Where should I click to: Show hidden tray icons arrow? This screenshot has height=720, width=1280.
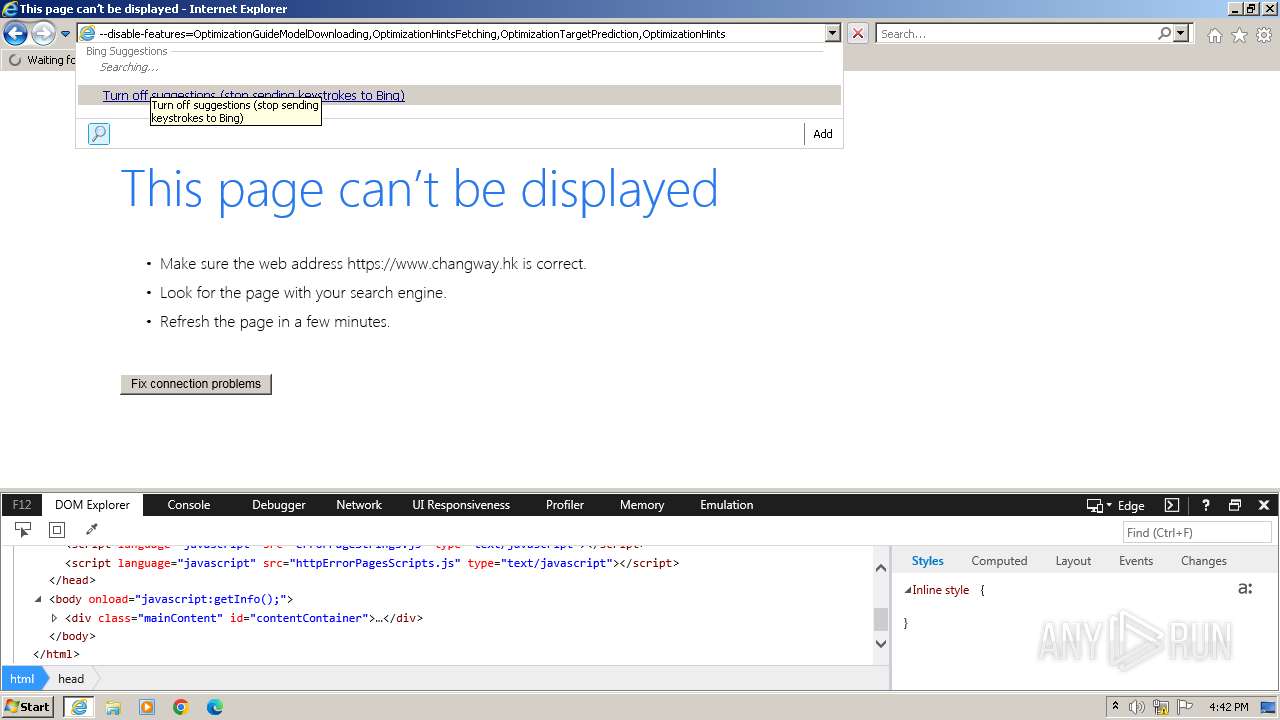coord(1116,707)
